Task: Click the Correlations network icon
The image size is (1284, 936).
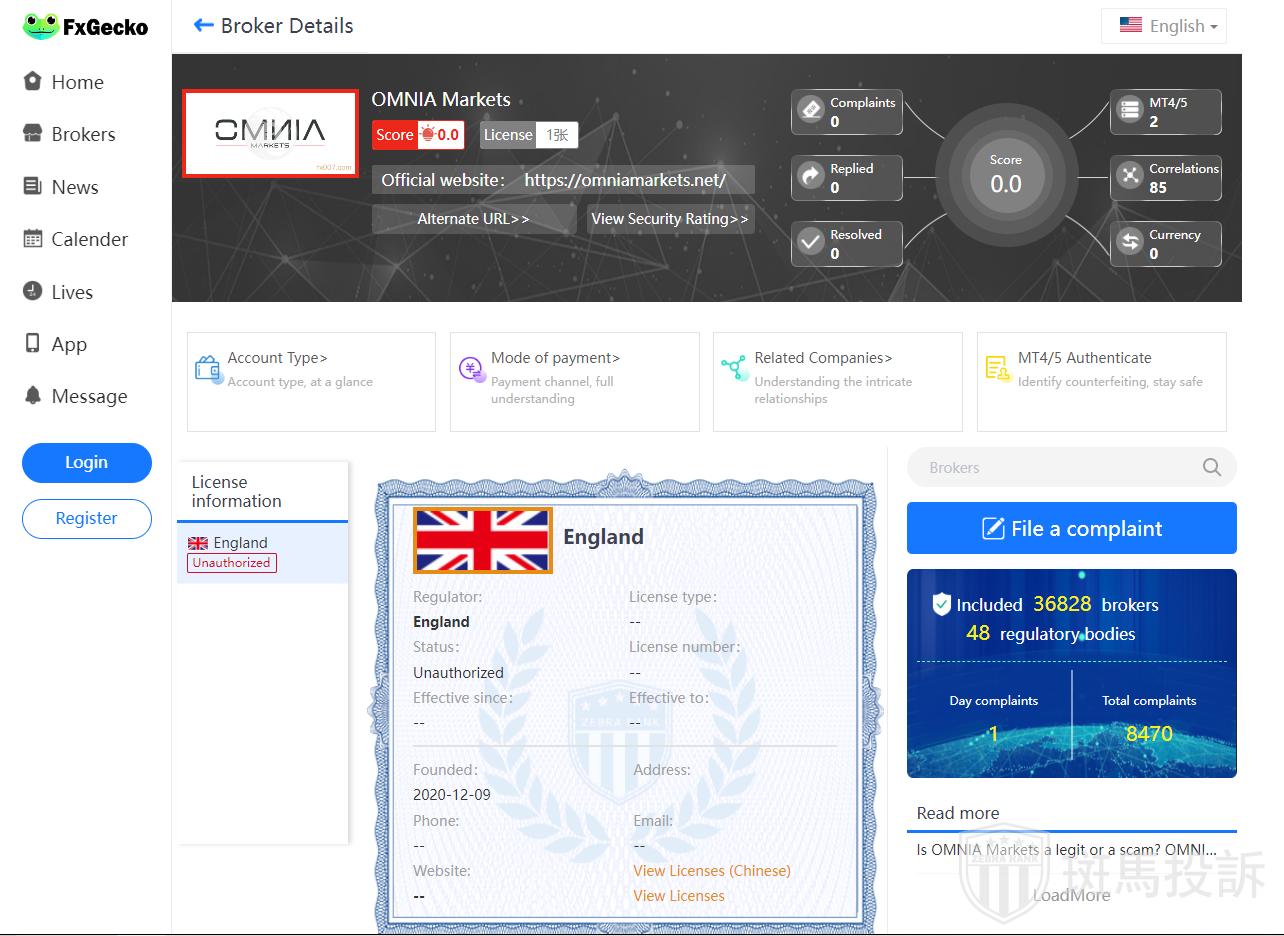Action: point(1130,176)
